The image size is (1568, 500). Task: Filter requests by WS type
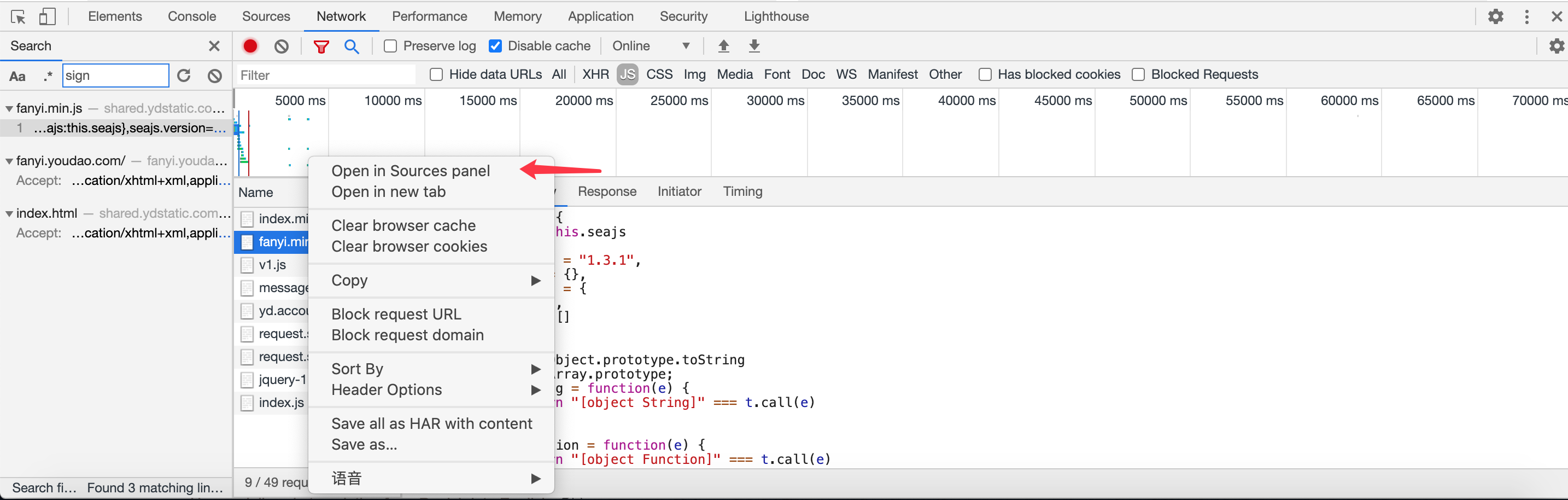pos(846,74)
